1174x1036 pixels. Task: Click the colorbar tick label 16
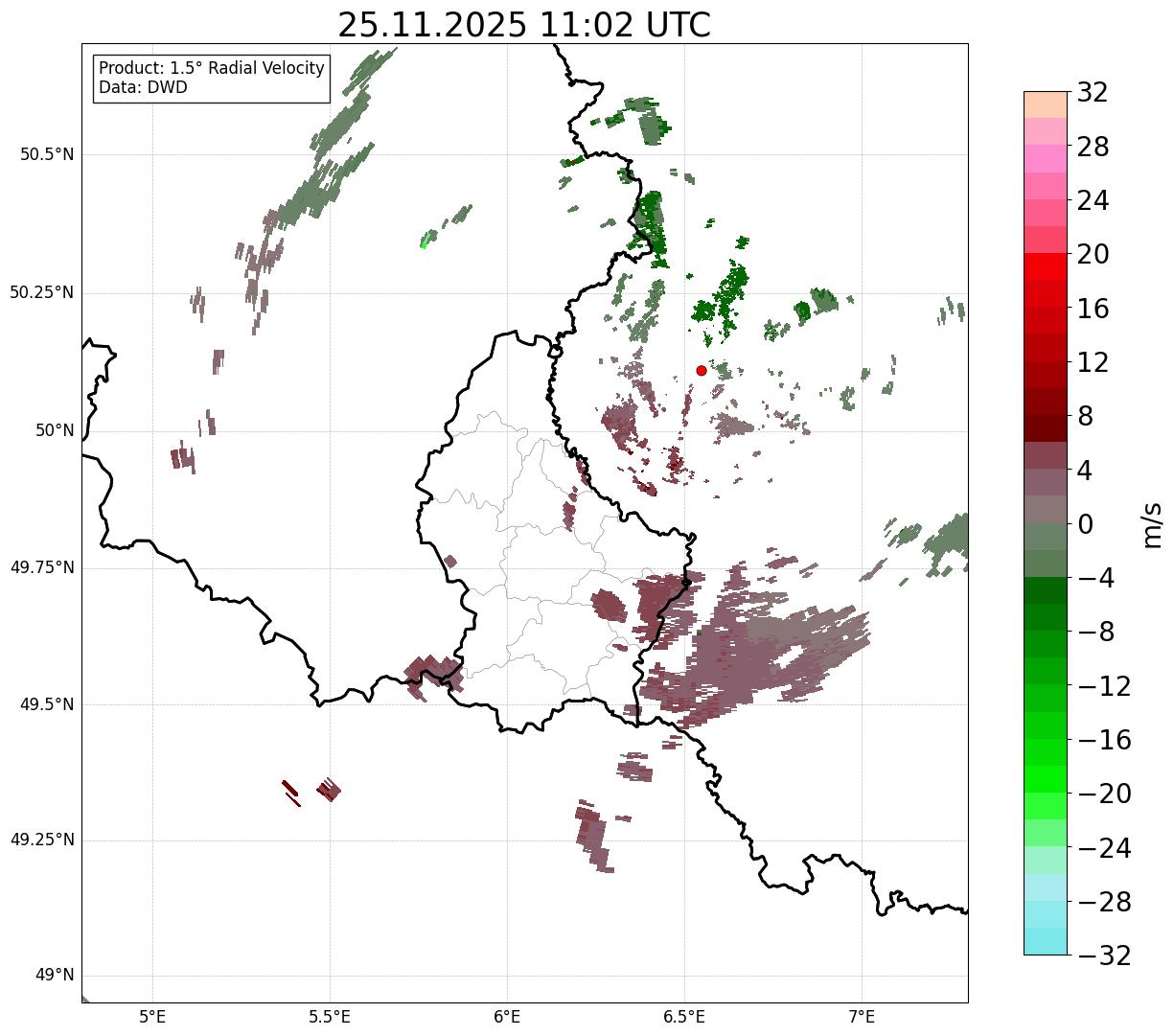1093,309
